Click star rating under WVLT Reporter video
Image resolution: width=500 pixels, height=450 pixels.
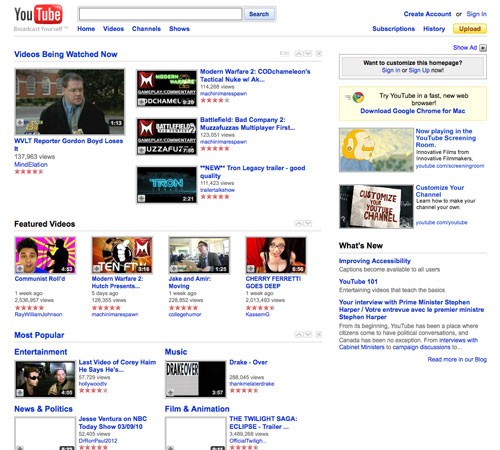click(29, 172)
